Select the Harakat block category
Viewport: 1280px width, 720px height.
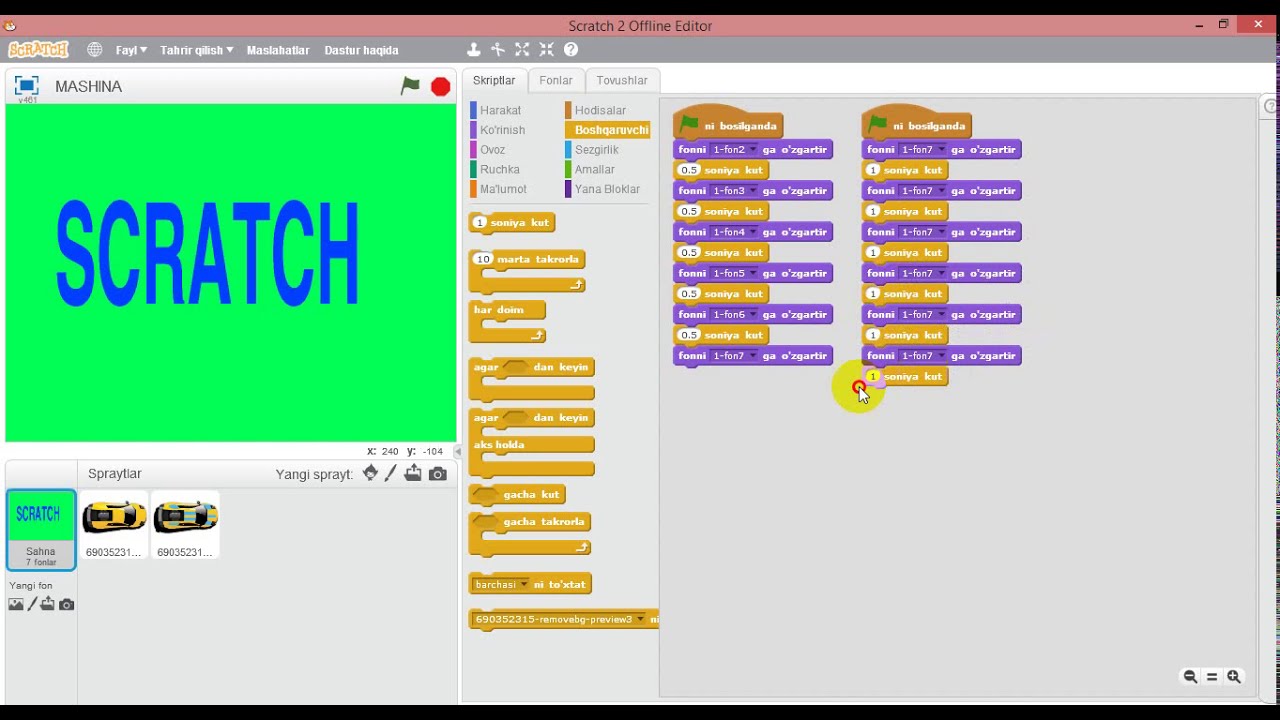click(x=500, y=110)
